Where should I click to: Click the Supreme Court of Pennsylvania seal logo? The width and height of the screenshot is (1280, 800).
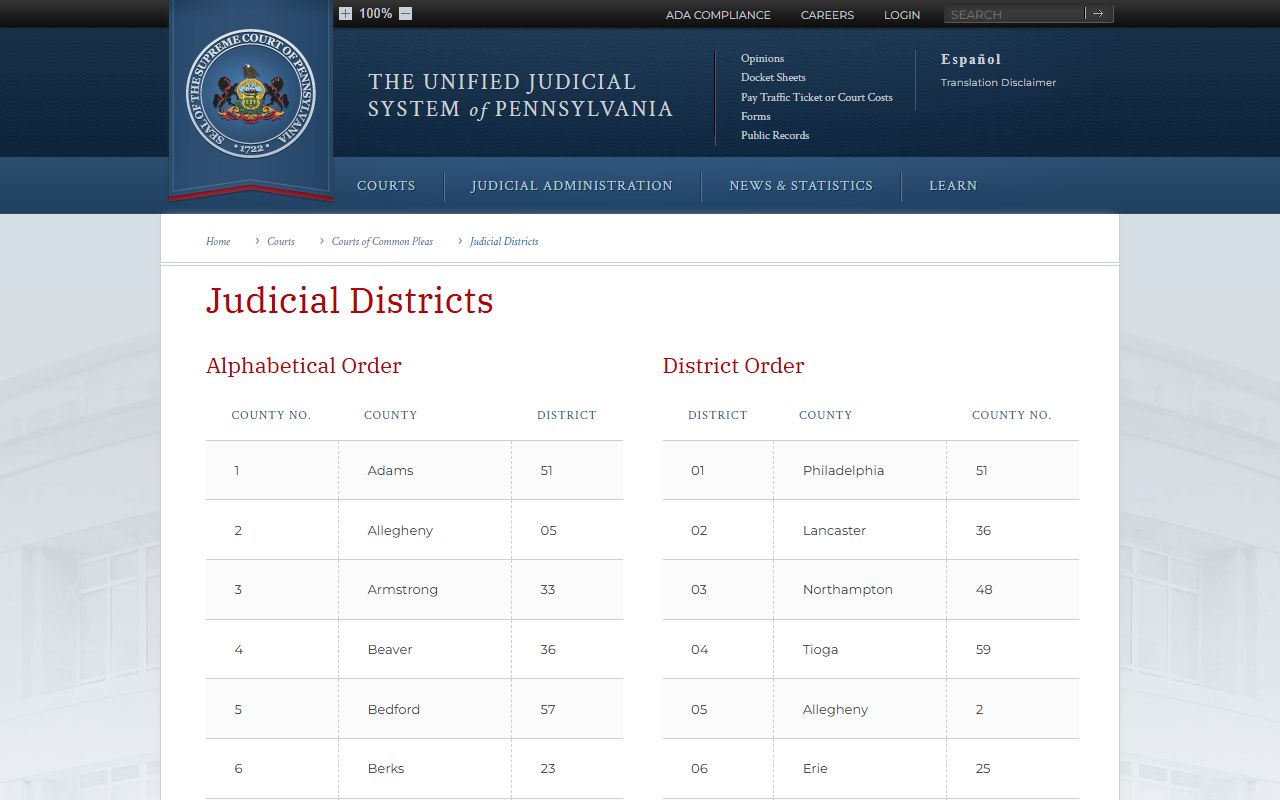tap(251, 93)
